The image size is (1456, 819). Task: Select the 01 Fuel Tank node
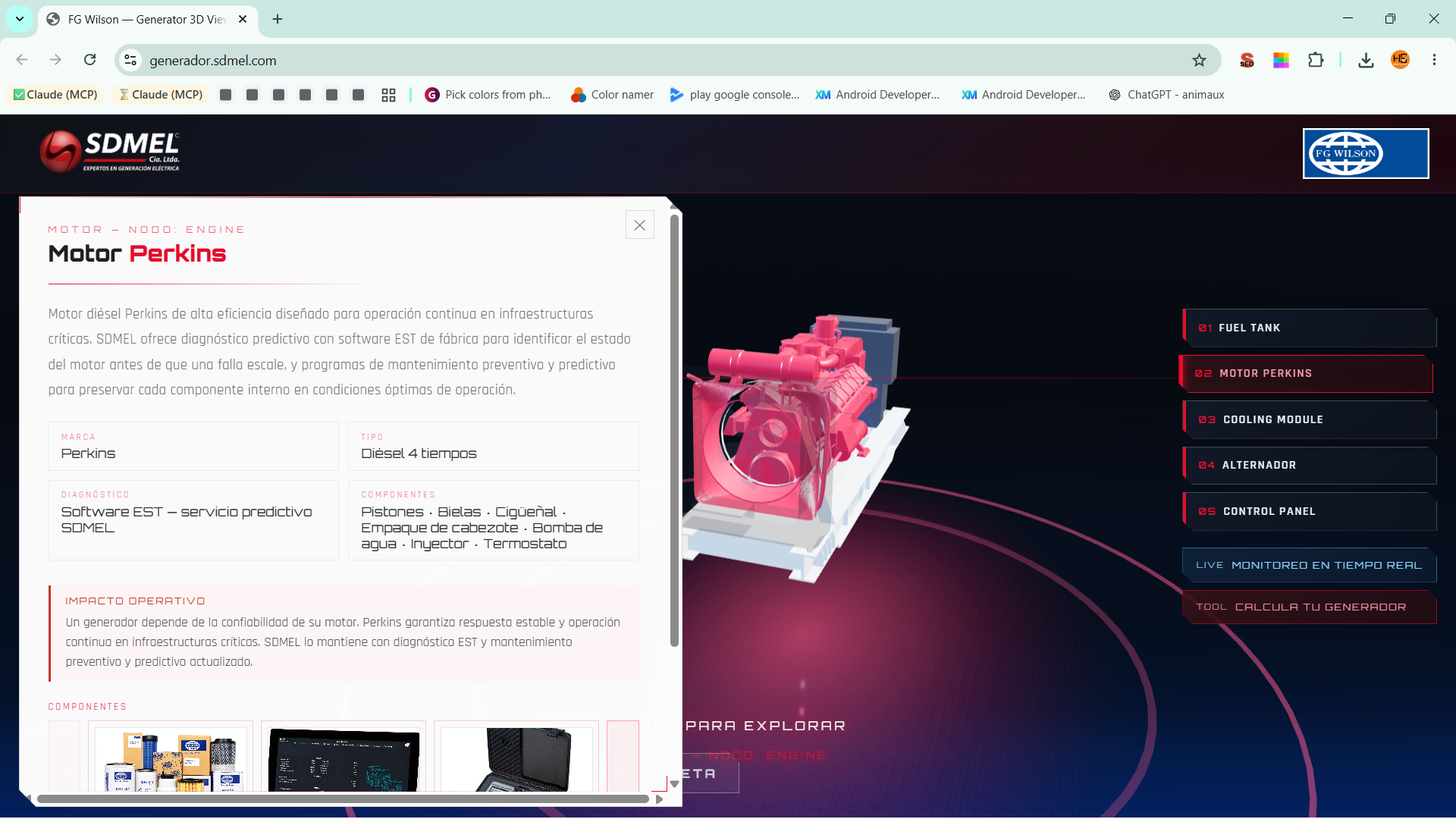(x=1309, y=328)
